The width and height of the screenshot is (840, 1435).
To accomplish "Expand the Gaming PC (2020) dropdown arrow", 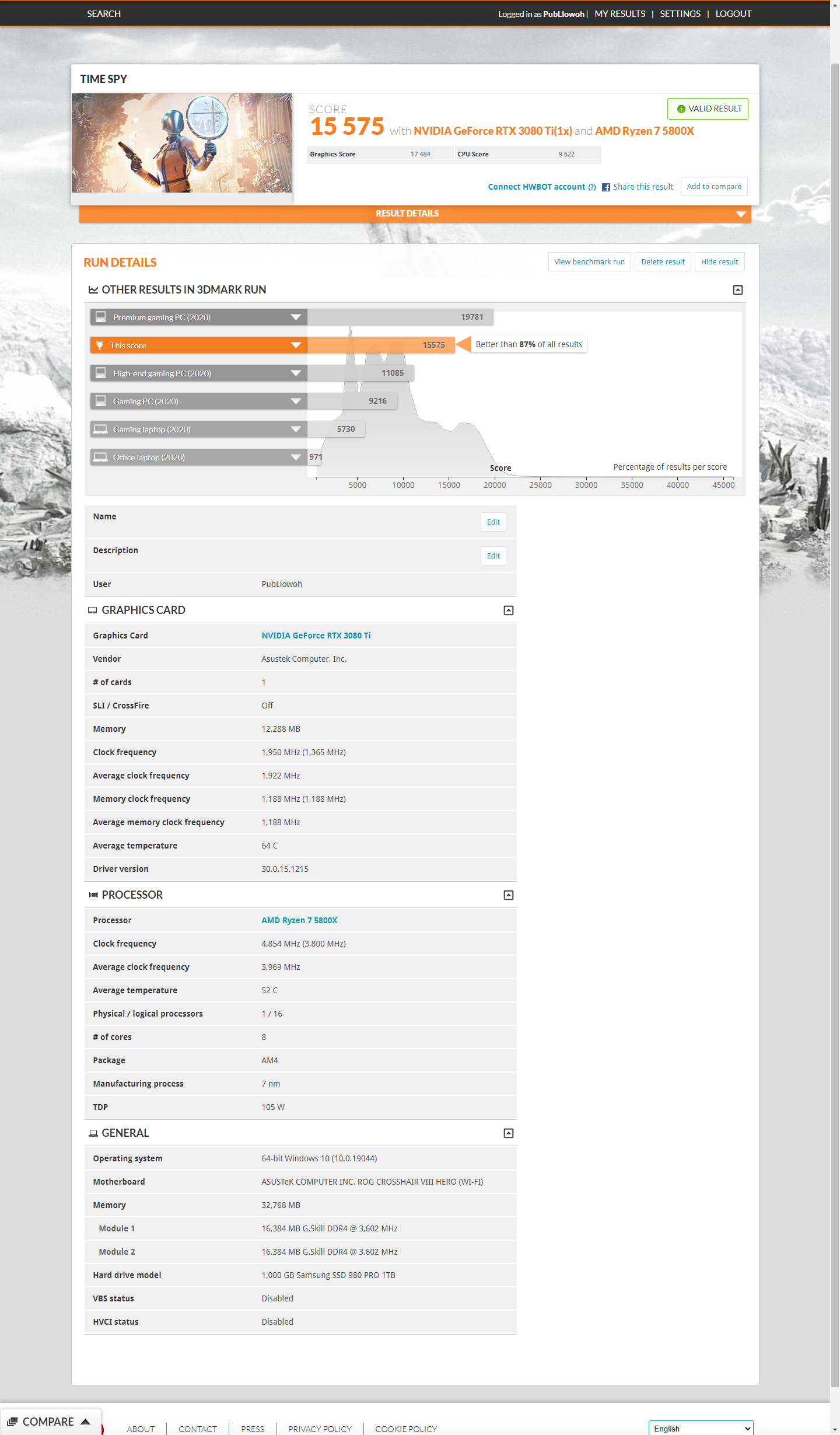I will coord(296,401).
